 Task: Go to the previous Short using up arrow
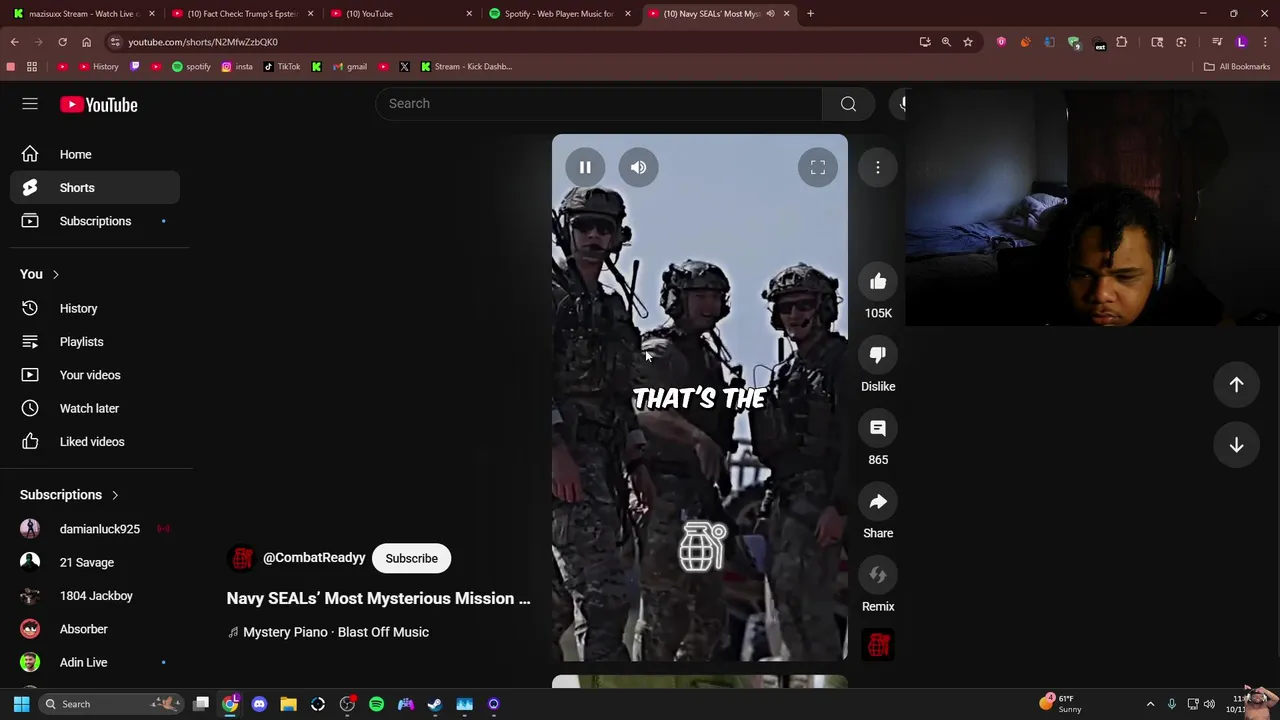pos(1236,384)
